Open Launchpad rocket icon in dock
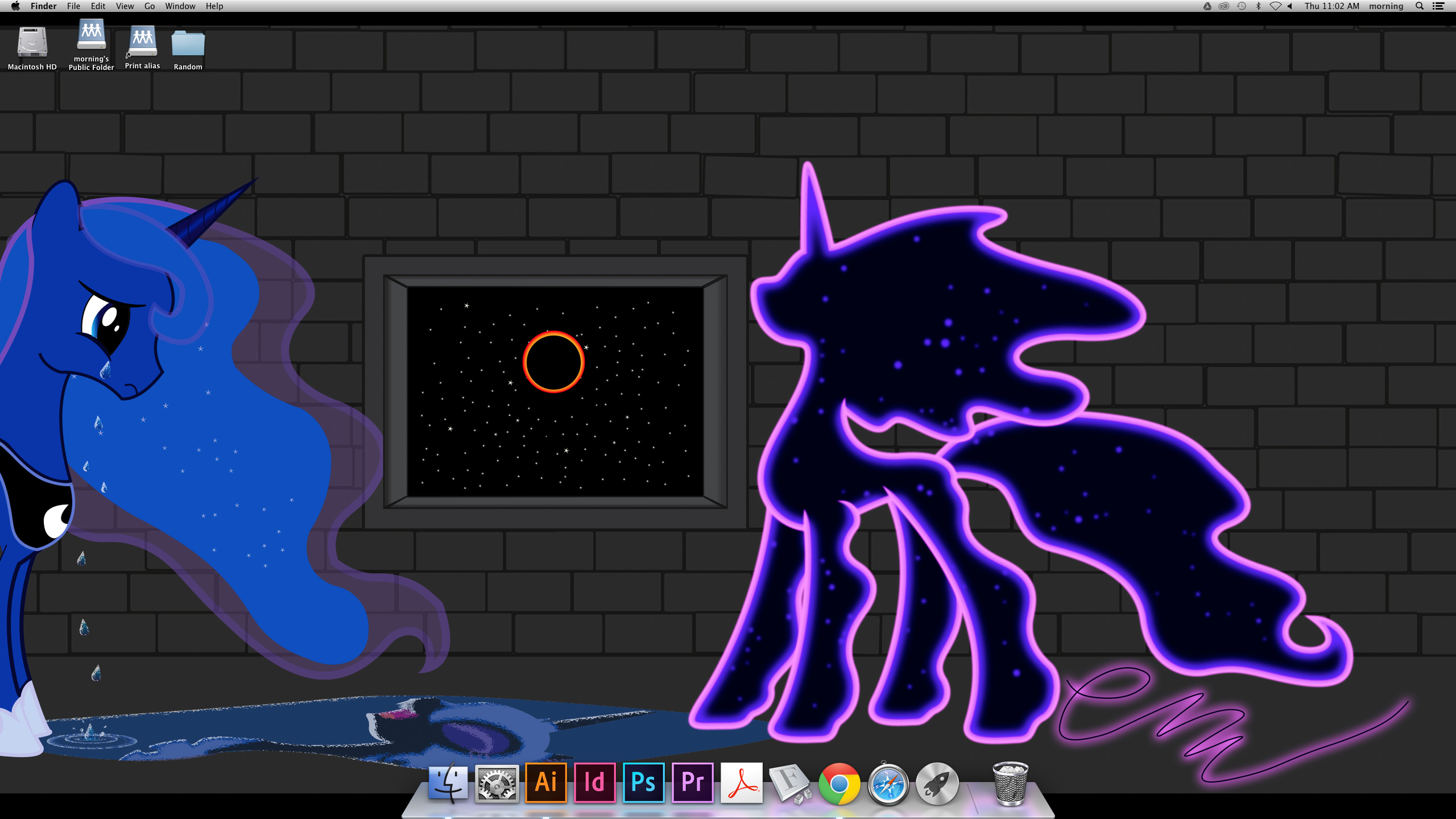The image size is (1456, 819). coord(937,784)
